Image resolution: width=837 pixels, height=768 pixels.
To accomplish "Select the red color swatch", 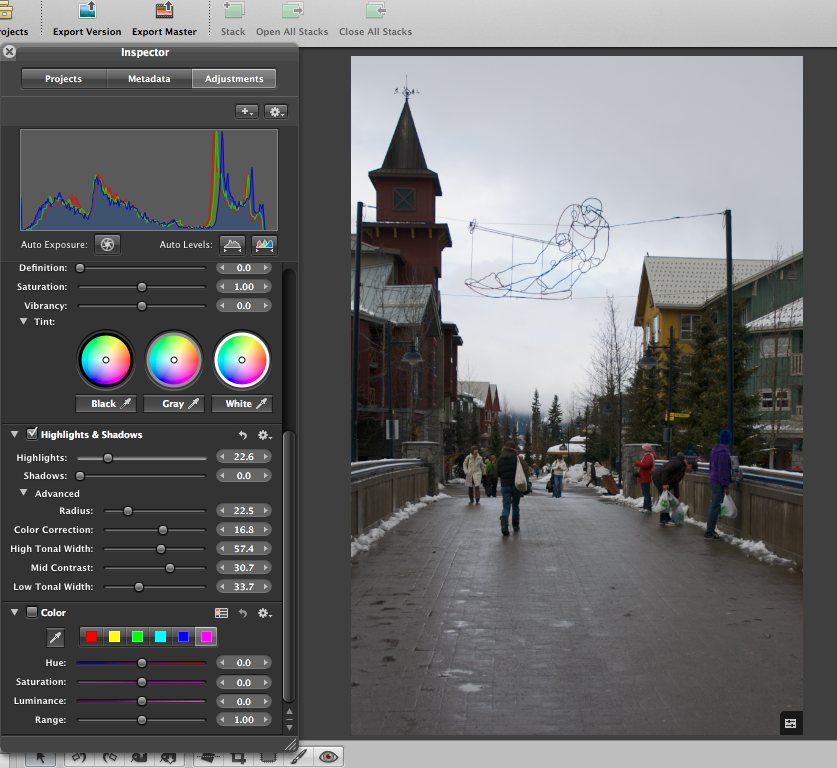I will [92, 637].
